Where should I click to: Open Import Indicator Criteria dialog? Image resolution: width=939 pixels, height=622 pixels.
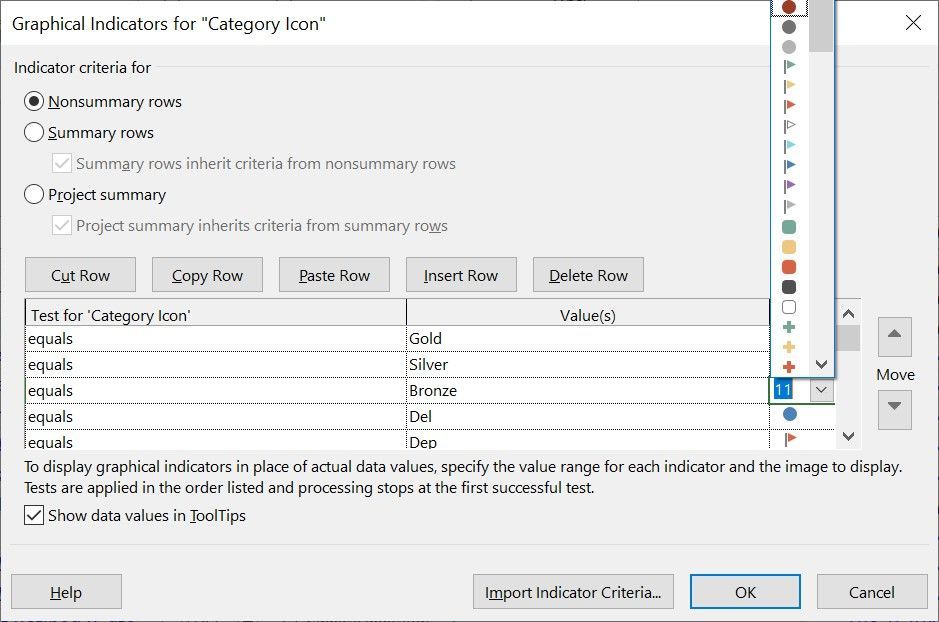click(x=573, y=592)
